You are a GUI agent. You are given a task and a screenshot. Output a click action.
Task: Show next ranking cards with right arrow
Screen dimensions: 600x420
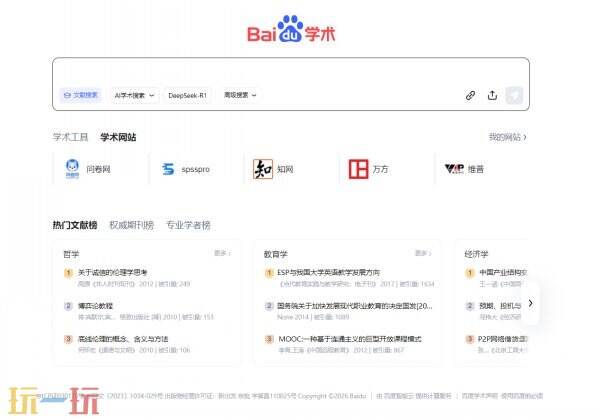[x=530, y=303]
